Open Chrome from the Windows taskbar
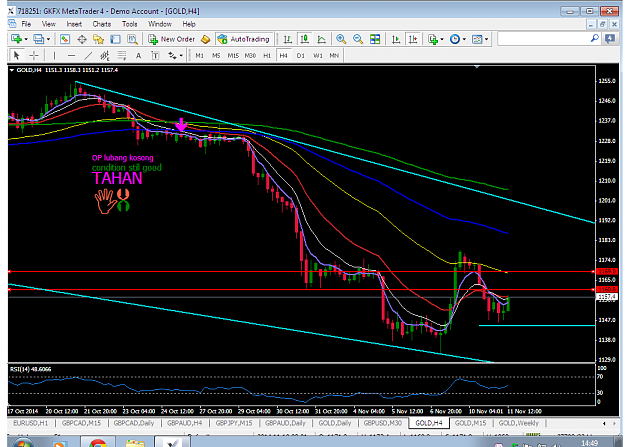The width and height of the screenshot is (625, 447). pos(98,442)
